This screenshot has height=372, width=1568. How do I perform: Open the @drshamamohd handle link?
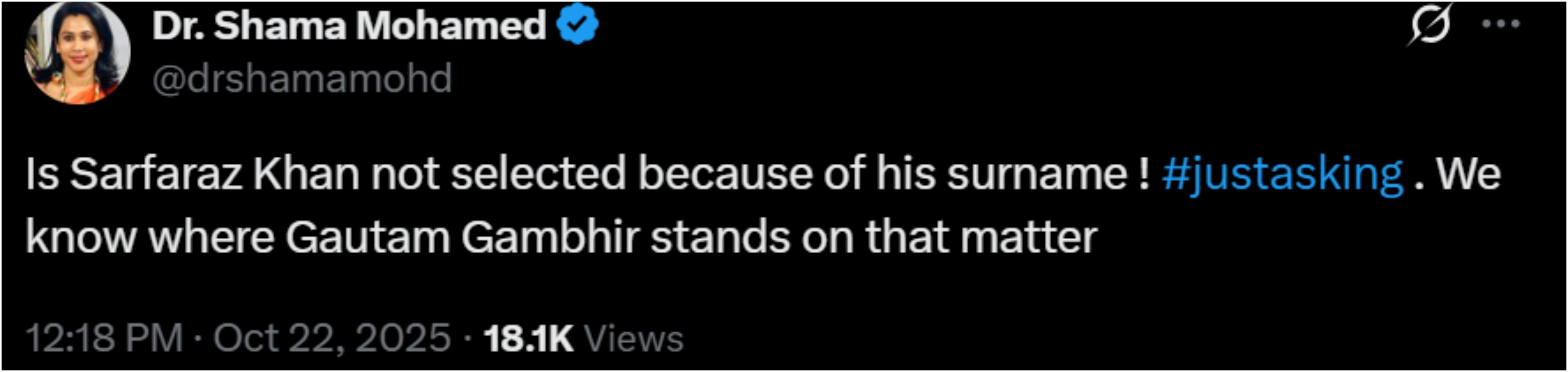[302, 79]
